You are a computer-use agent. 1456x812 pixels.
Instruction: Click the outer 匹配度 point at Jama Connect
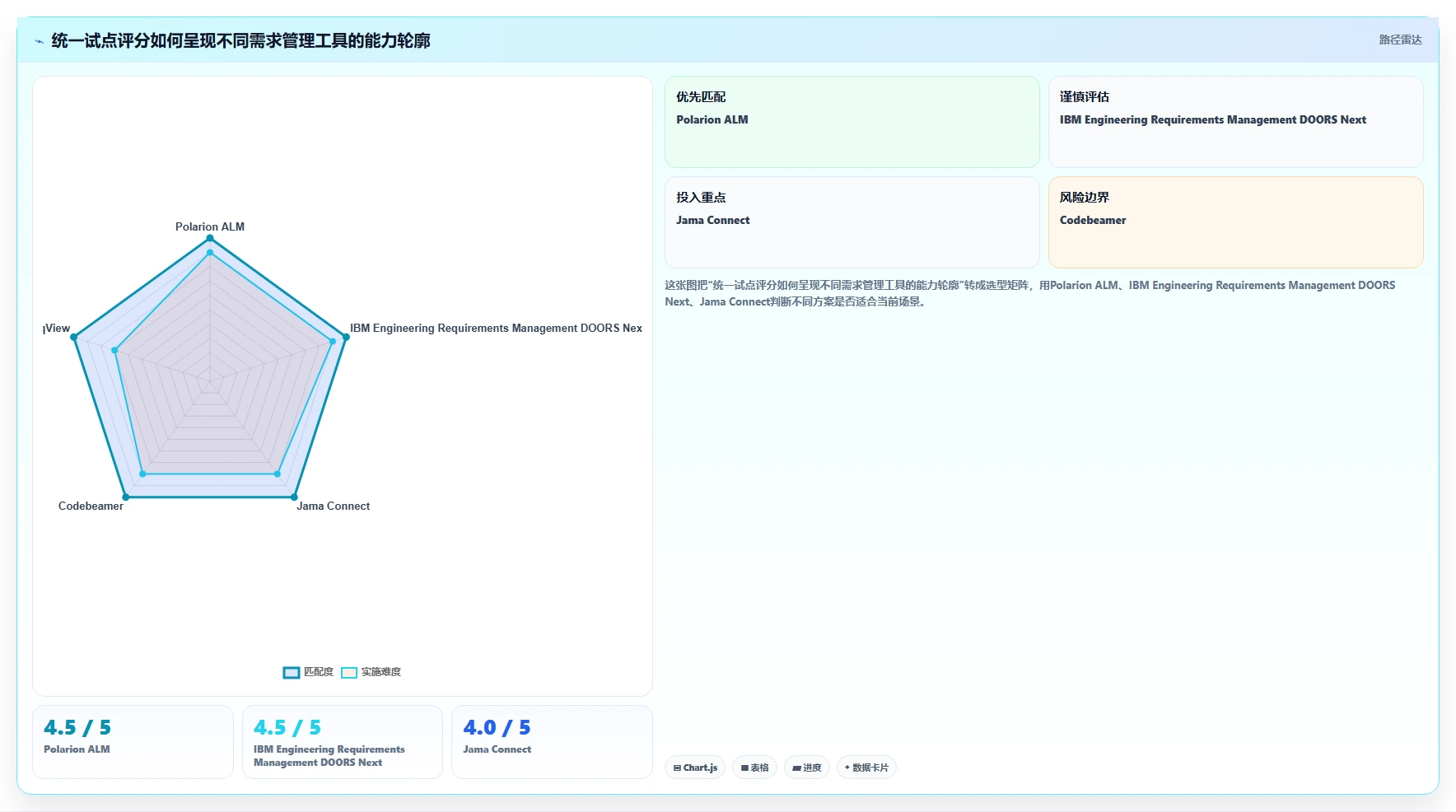[x=294, y=497]
